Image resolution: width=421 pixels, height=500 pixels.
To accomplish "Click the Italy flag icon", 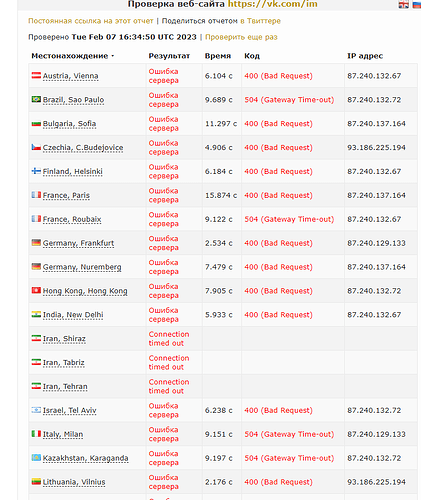I will point(36,434).
